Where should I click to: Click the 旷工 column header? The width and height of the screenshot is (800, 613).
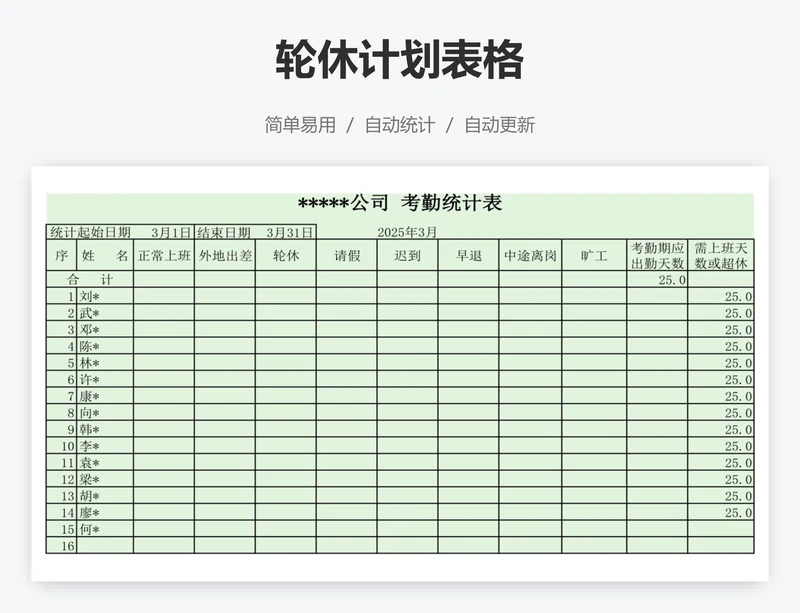coord(594,255)
